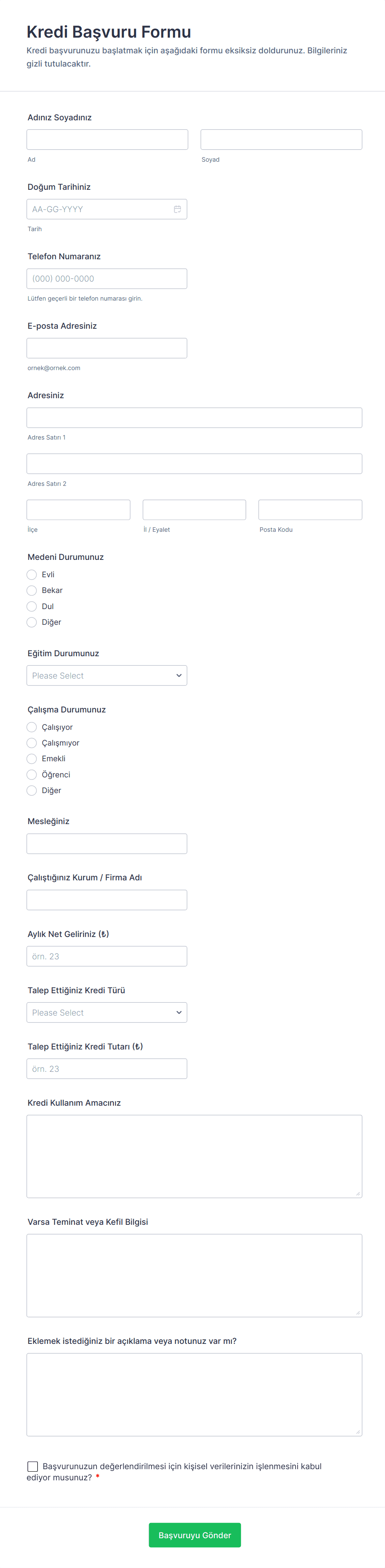The image size is (385, 1568).
Task: Click the Başvuruyu Gönder button
Action: tap(194, 1535)
